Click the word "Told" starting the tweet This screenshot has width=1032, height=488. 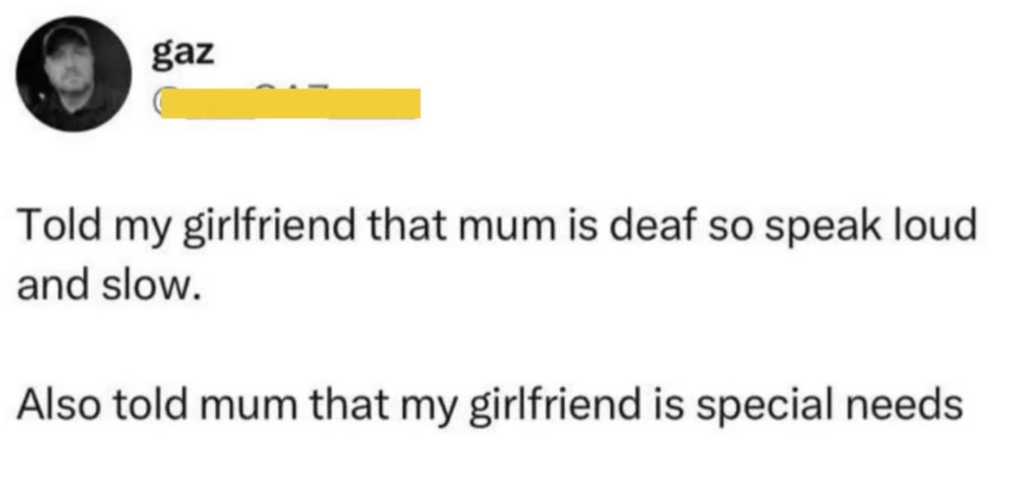coord(54,228)
